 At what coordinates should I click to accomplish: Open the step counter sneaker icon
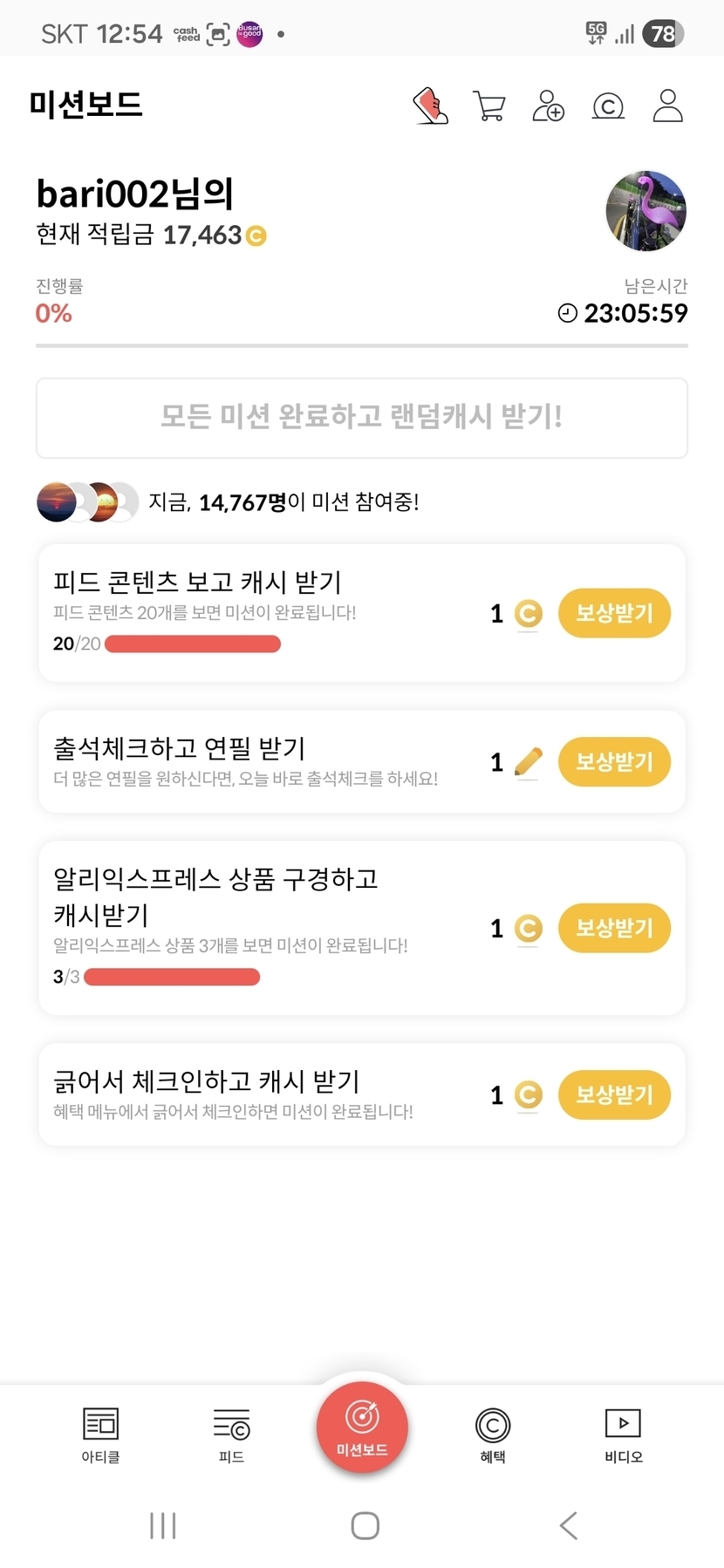[x=431, y=106]
